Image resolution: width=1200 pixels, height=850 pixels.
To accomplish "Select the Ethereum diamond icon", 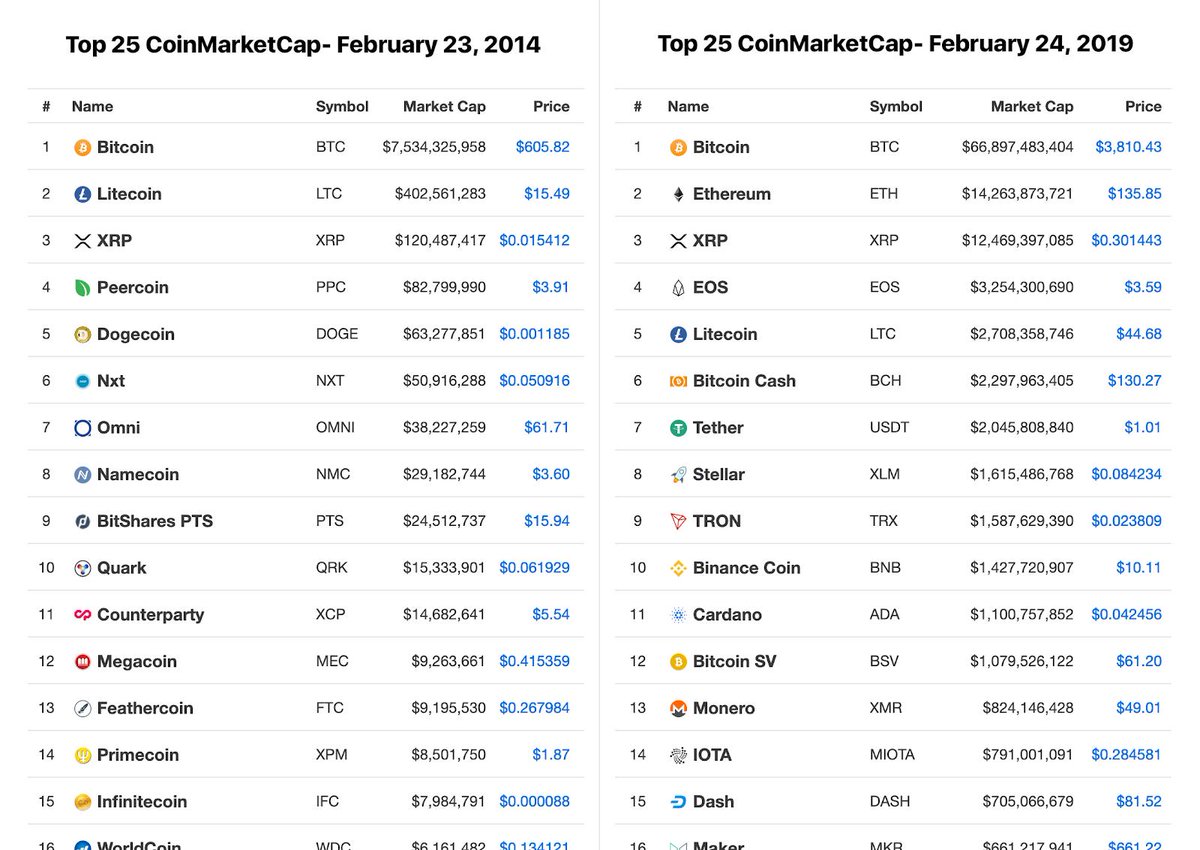I will [678, 194].
